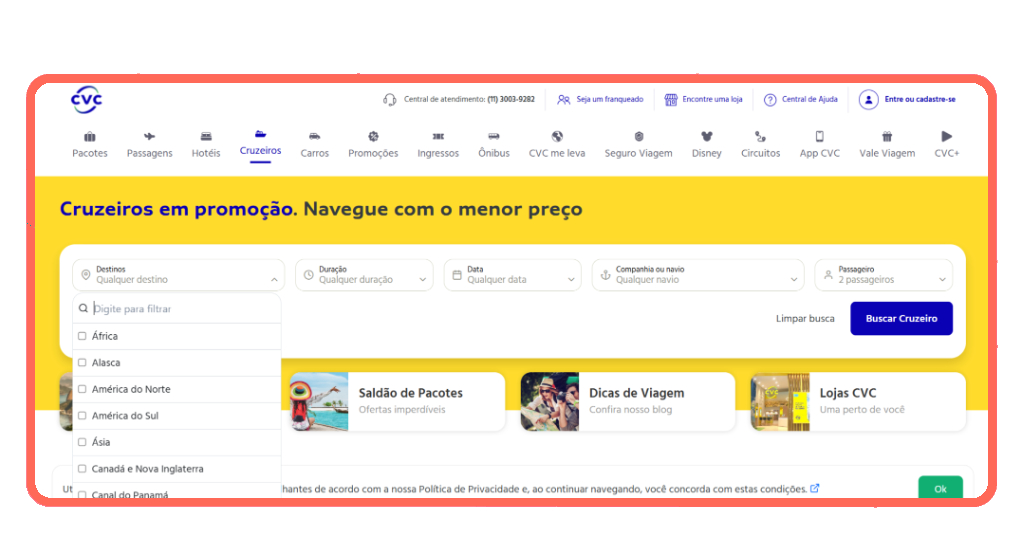Click the external link icon after privacy notice
The height and width of the screenshot is (536, 1024).
(x=814, y=488)
